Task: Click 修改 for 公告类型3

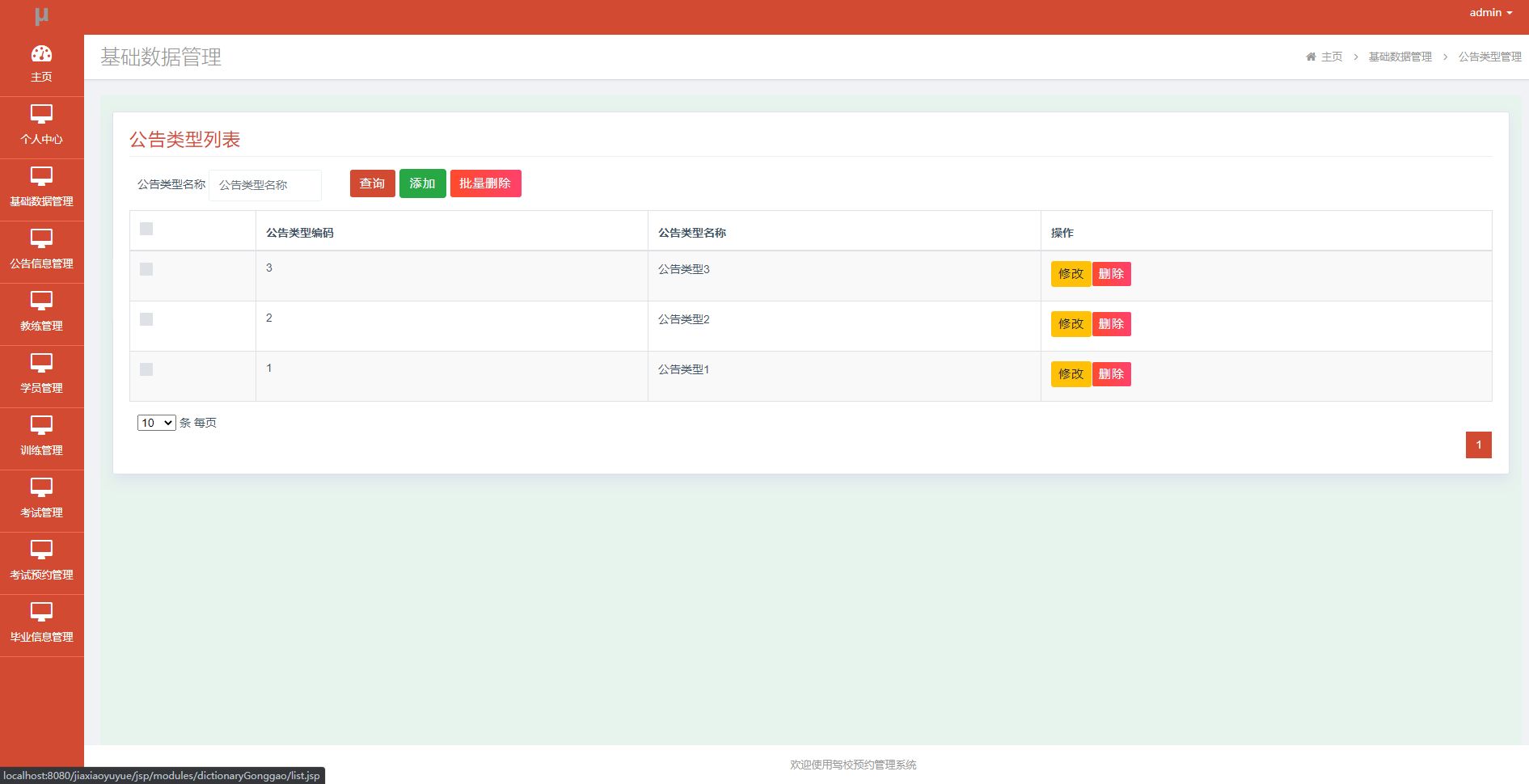Action: click(1071, 274)
